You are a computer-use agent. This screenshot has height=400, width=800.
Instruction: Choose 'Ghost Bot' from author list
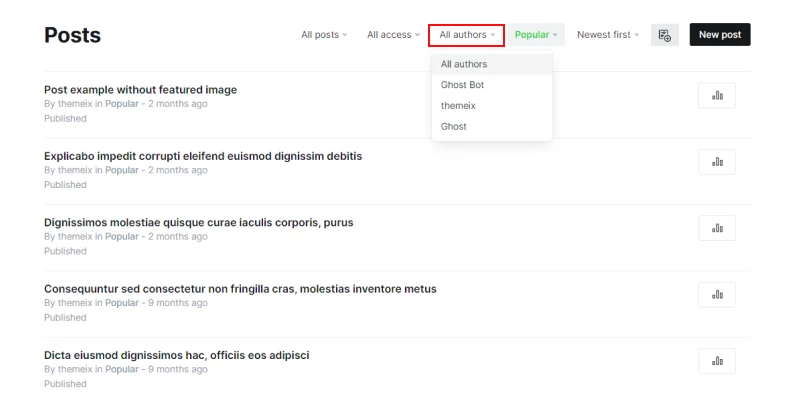[462, 85]
